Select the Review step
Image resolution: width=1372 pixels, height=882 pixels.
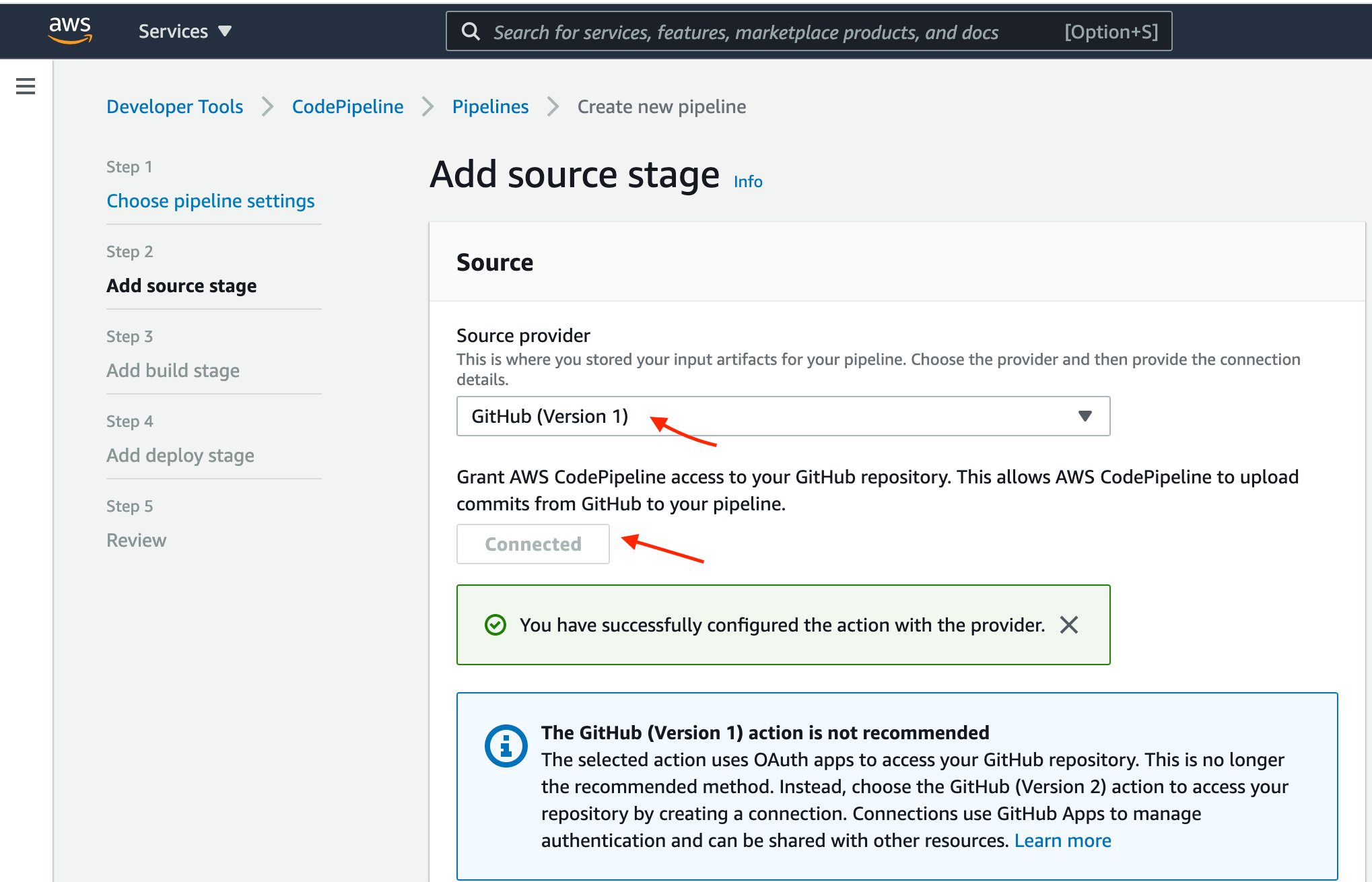pyautogui.click(x=136, y=540)
